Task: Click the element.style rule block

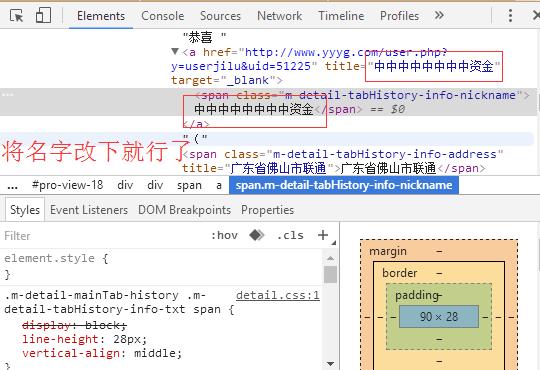Action: point(161,266)
